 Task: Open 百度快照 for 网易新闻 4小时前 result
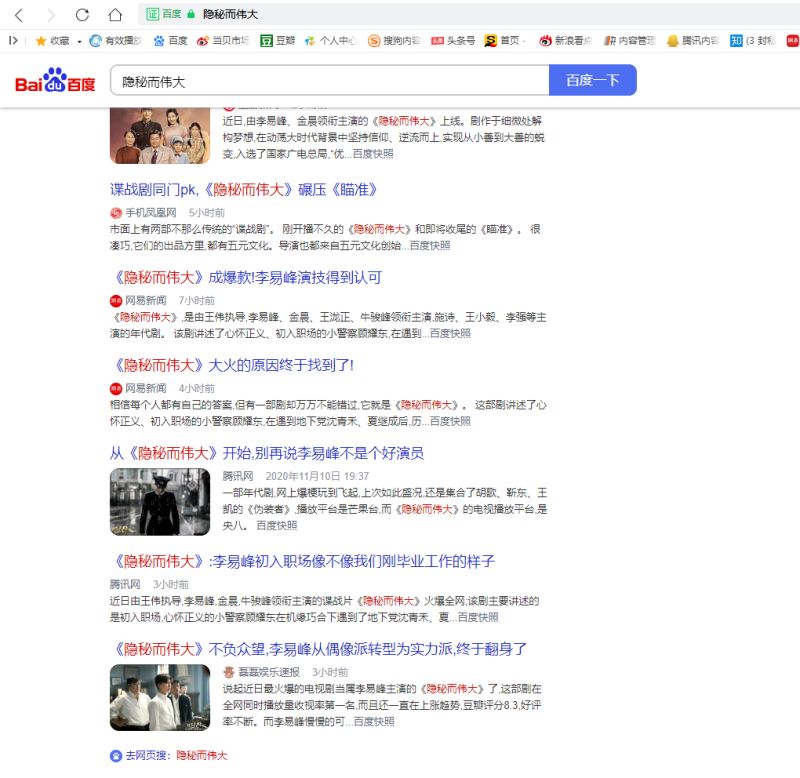(450, 421)
